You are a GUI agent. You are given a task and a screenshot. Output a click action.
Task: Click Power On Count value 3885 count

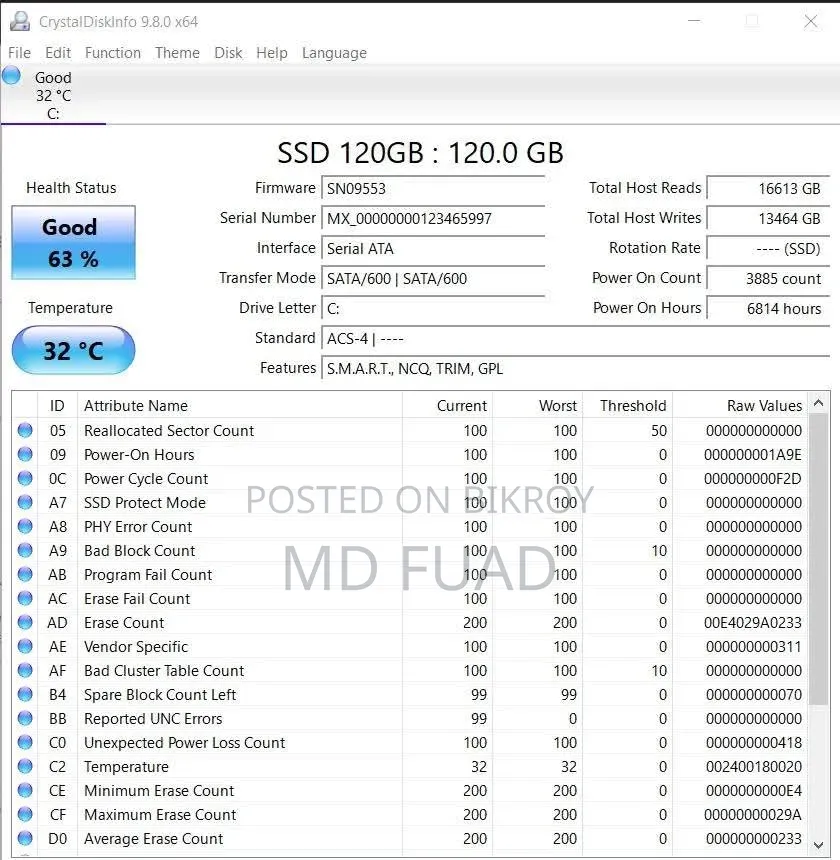click(x=768, y=279)
